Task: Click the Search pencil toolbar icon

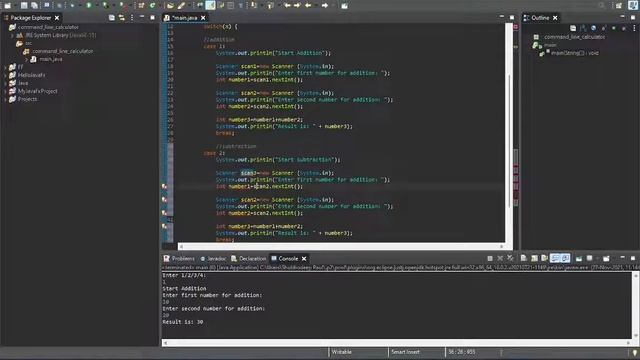Action: point(181,6)
